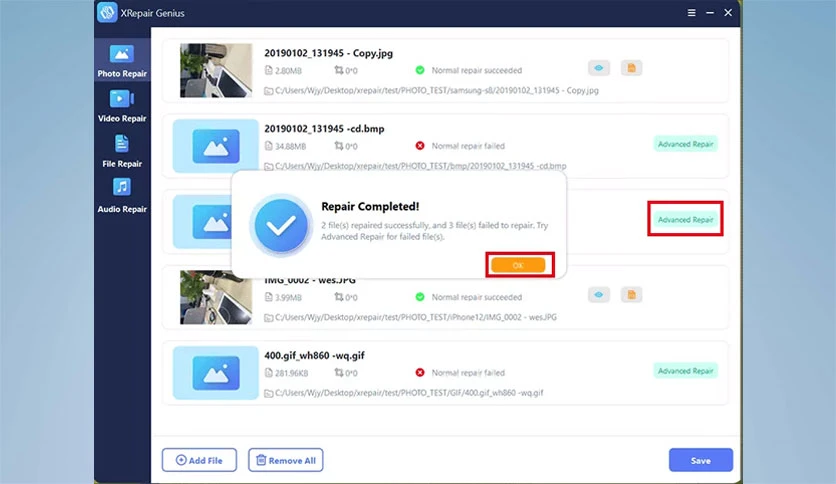Open thumbnail of 20190102_131945 - Copy.jpg

[x=216, y=70]
